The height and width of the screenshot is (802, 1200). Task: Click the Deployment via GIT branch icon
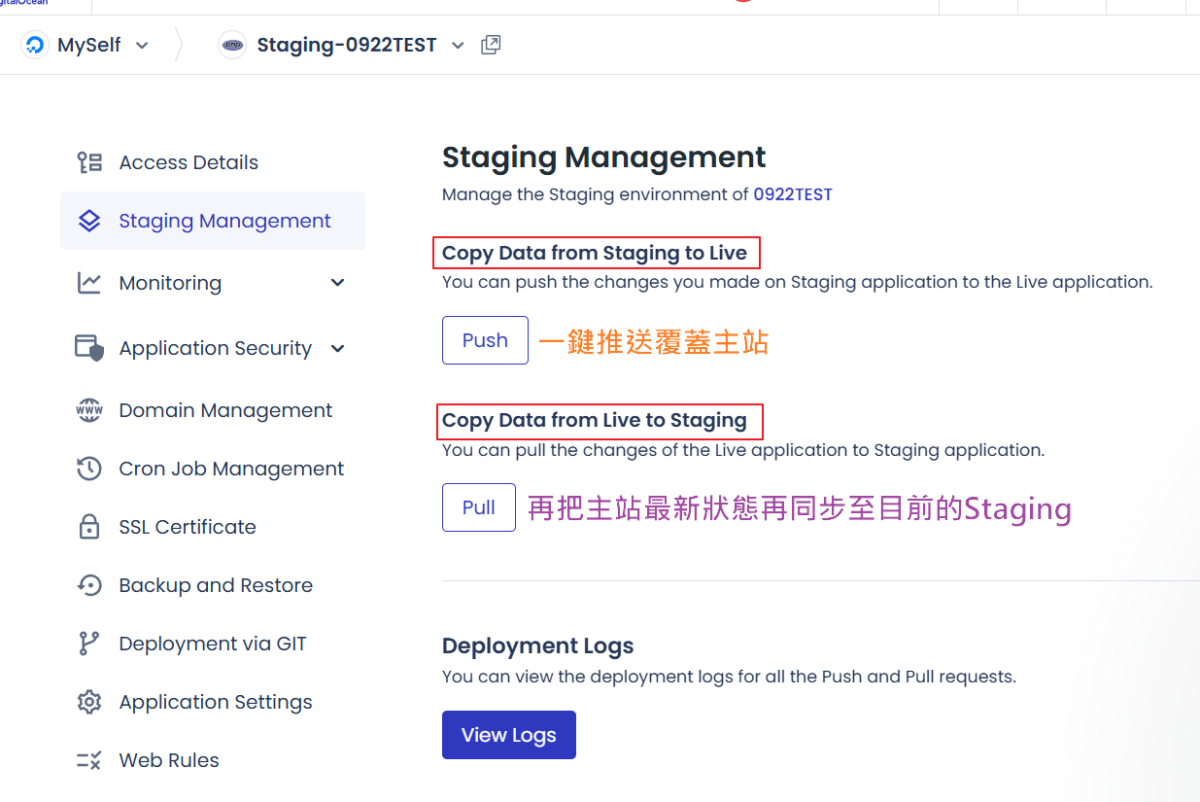(x=89, y=643)
